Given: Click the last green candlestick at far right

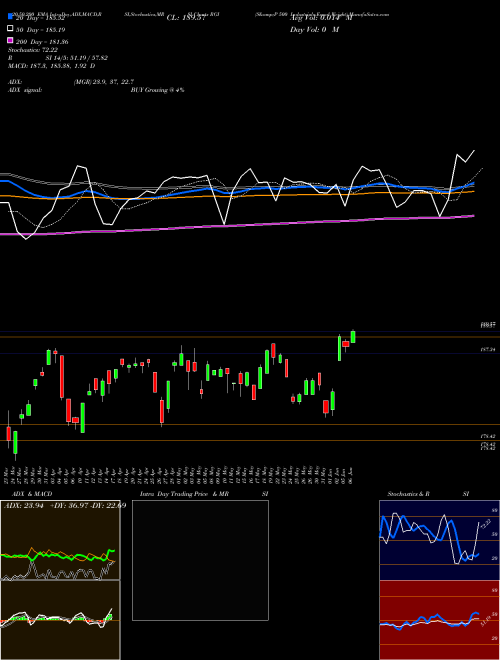Looking at the screenshot, I should [x=353, y=337].
